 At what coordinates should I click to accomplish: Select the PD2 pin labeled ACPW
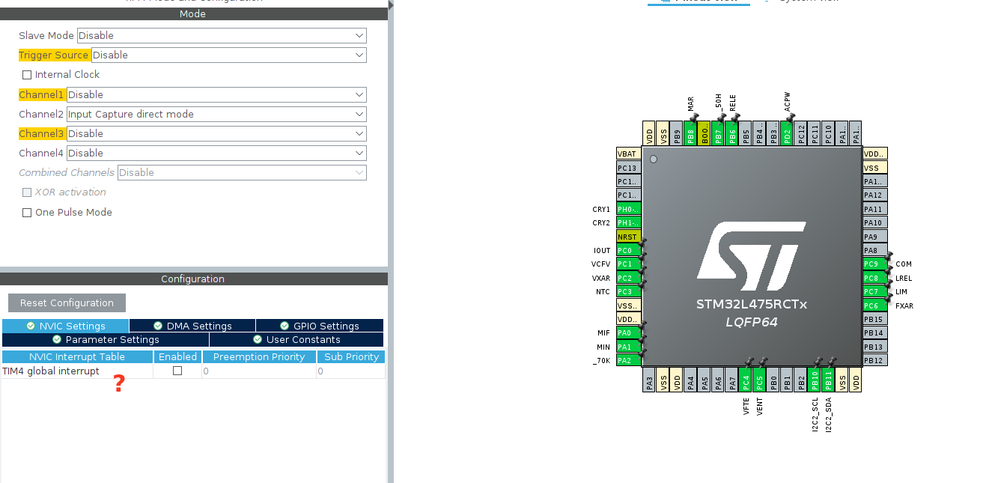pyautogui.click(x=787, y=133)
